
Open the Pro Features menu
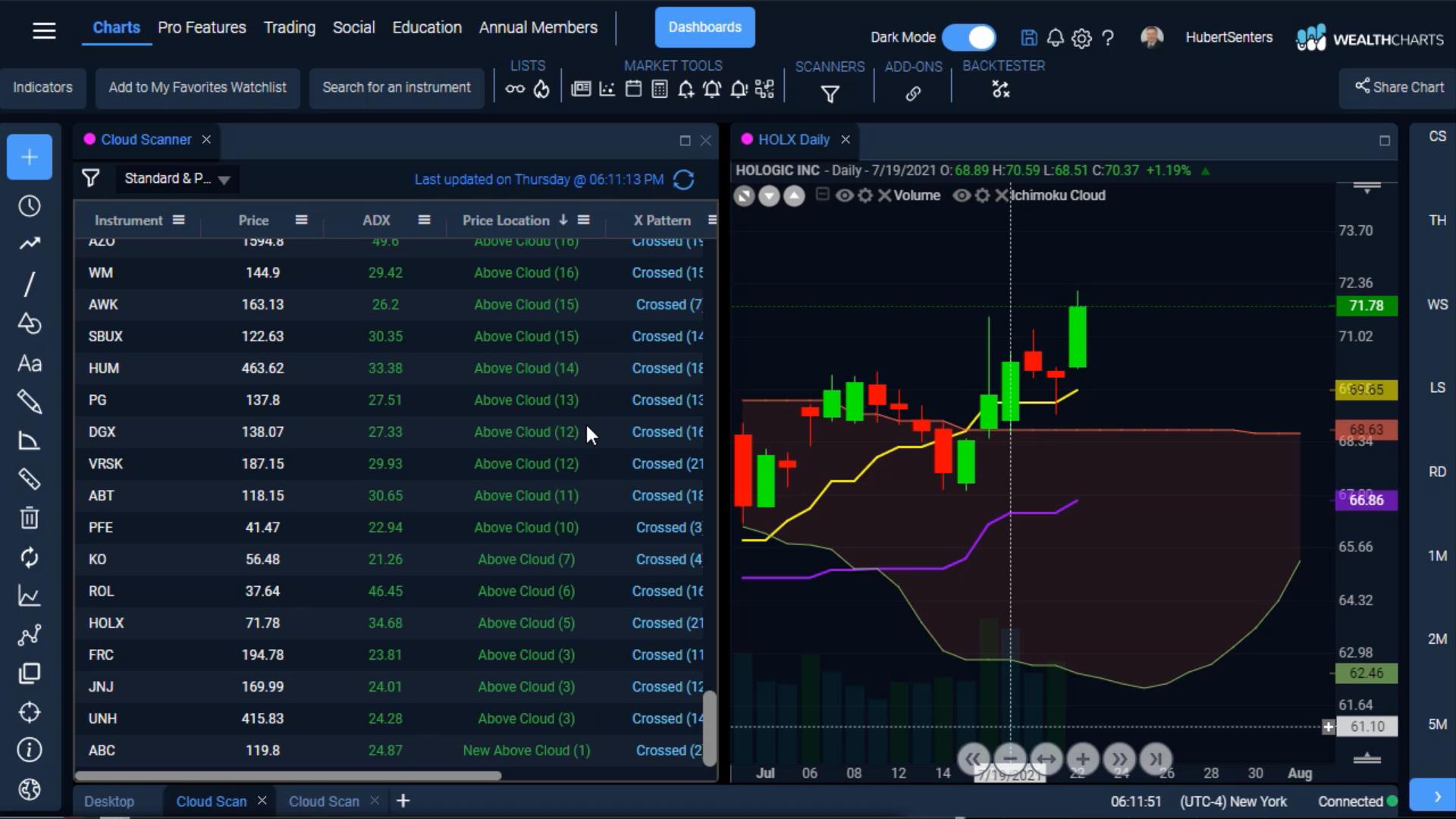(202, 27)
